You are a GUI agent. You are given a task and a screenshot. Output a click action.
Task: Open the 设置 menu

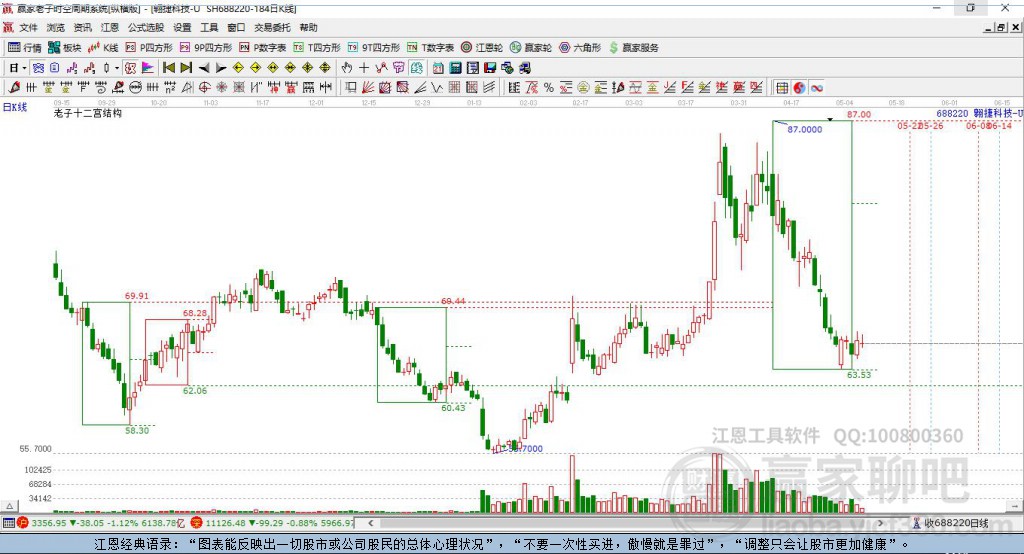tap(182, 27)
